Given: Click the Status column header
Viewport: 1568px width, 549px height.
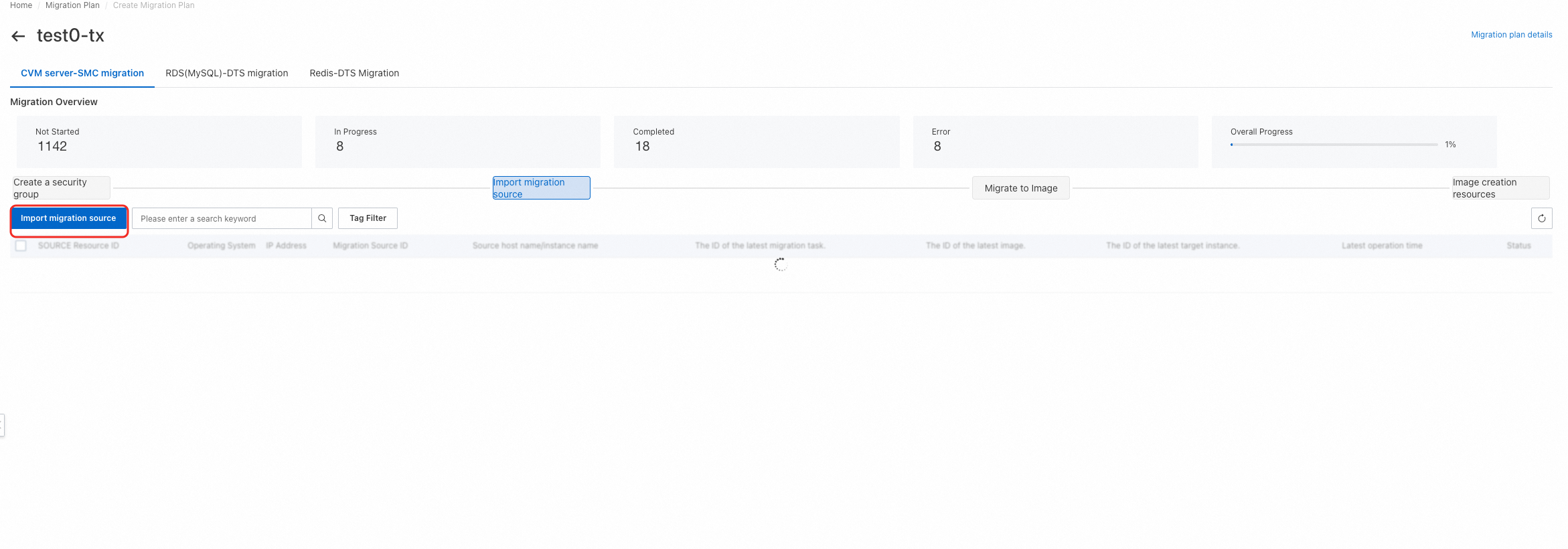Looking at the screenshot, I should point(1518,246).
